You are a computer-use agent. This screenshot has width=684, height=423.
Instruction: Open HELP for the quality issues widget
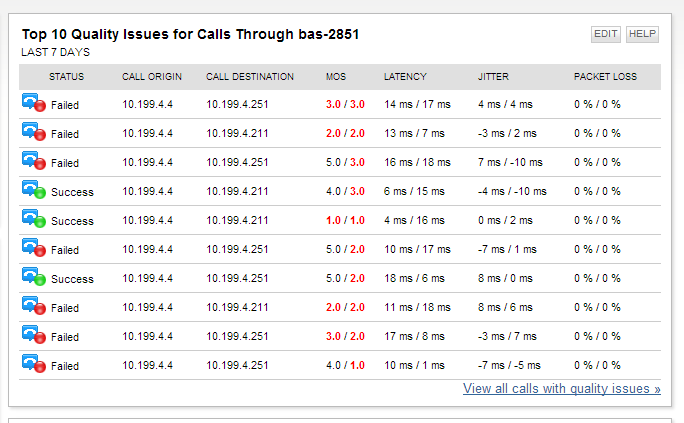[642, 34]
